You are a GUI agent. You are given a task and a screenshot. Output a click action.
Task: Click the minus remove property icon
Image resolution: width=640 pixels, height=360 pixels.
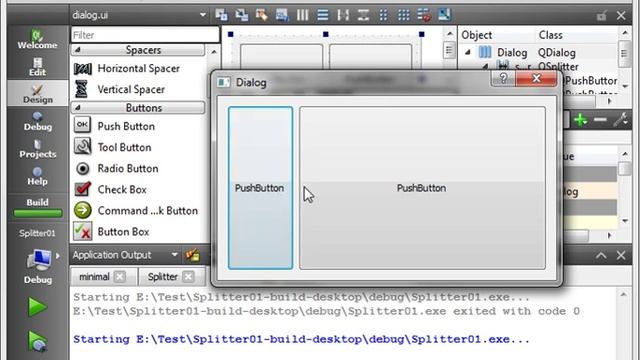(x=600, y=119)
